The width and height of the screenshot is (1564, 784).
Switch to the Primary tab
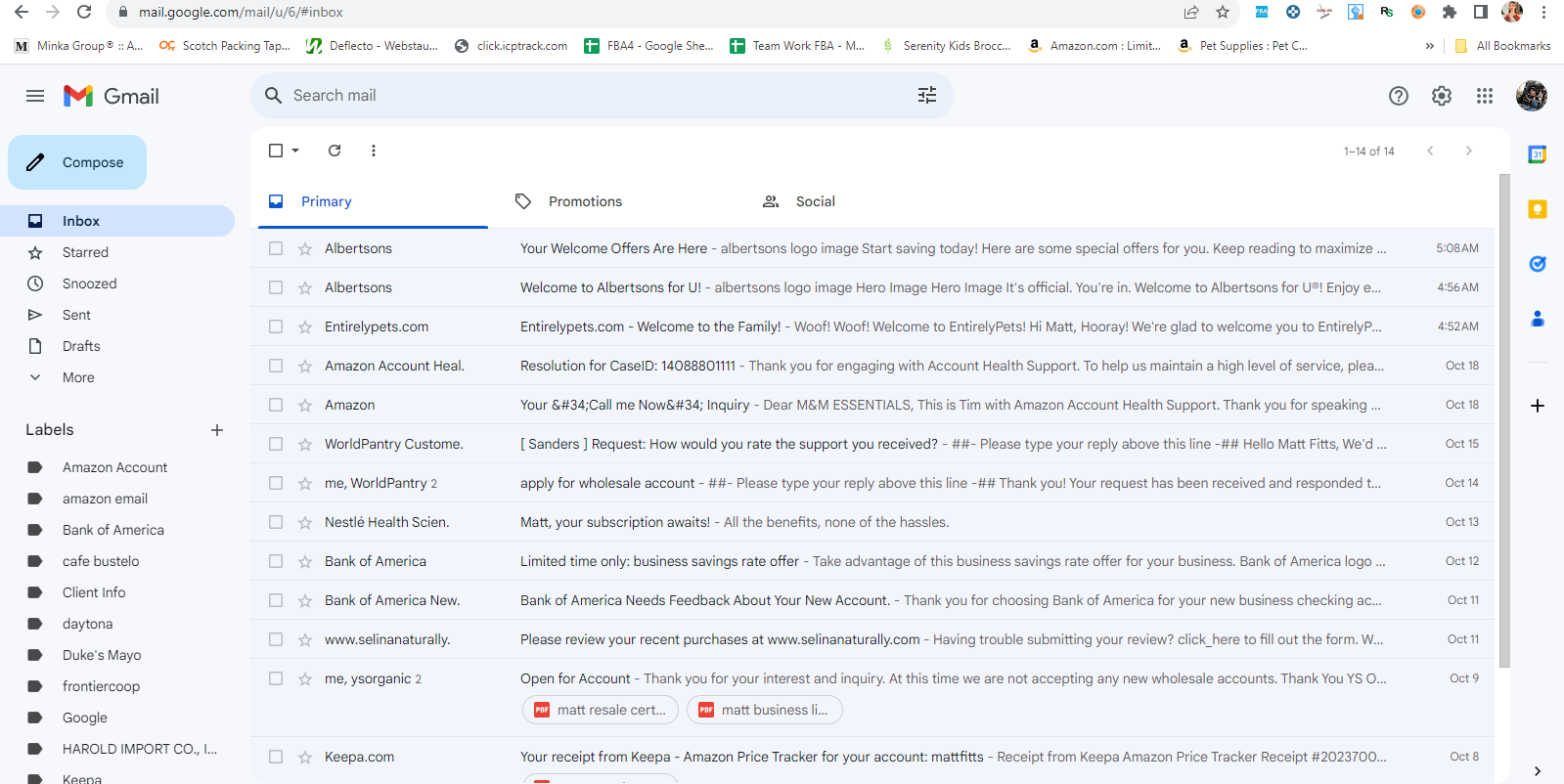point(373,201)
